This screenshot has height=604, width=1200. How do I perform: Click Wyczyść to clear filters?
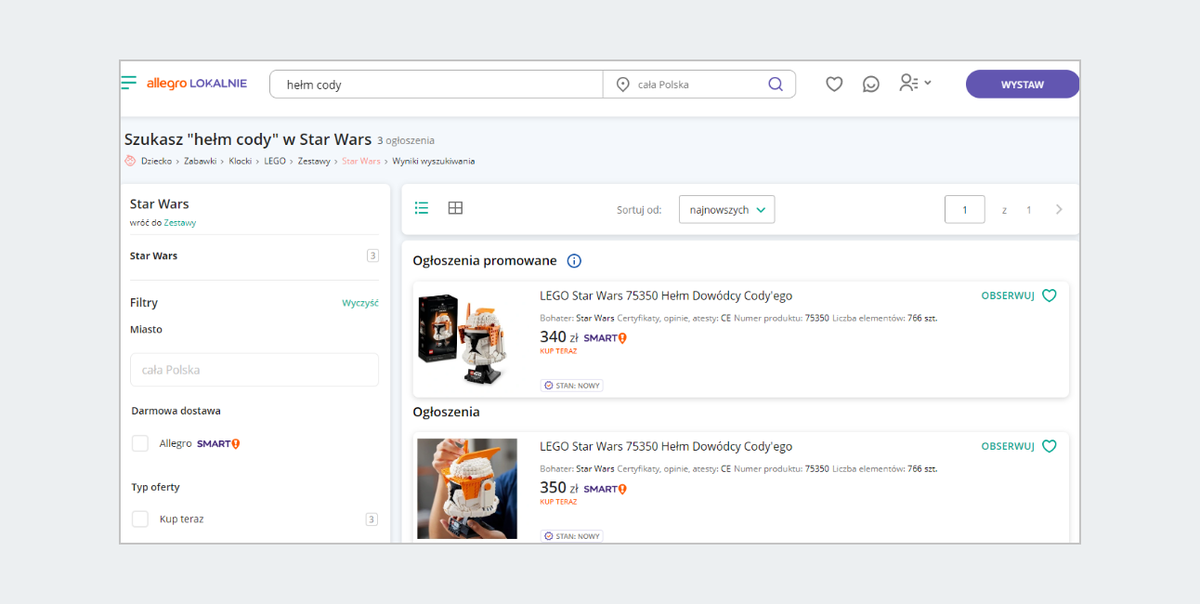[360, 303]
